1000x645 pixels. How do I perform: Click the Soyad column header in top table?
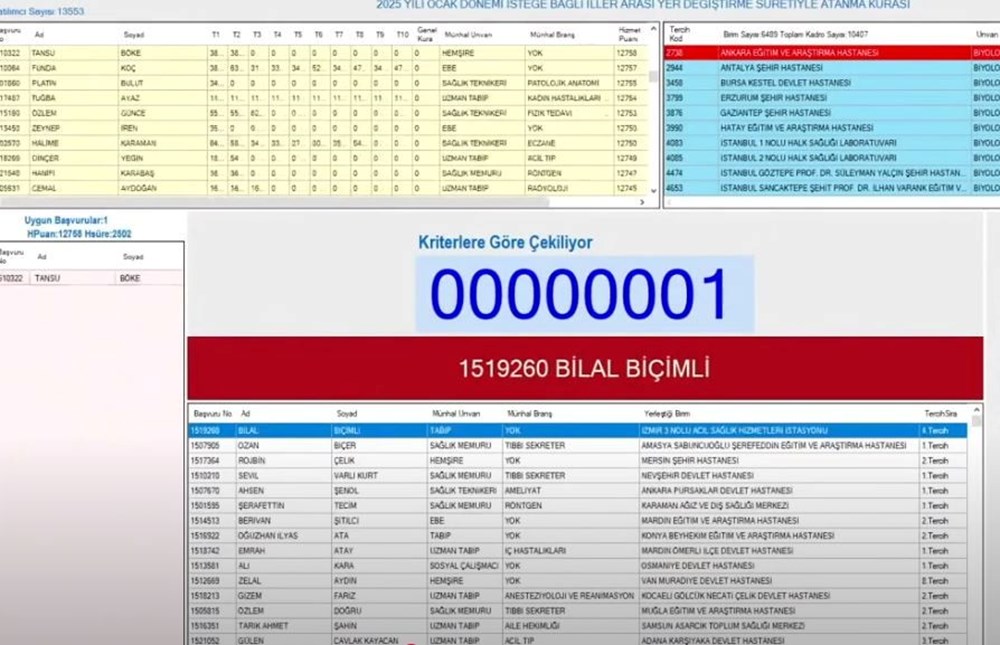tap(134, 34)
